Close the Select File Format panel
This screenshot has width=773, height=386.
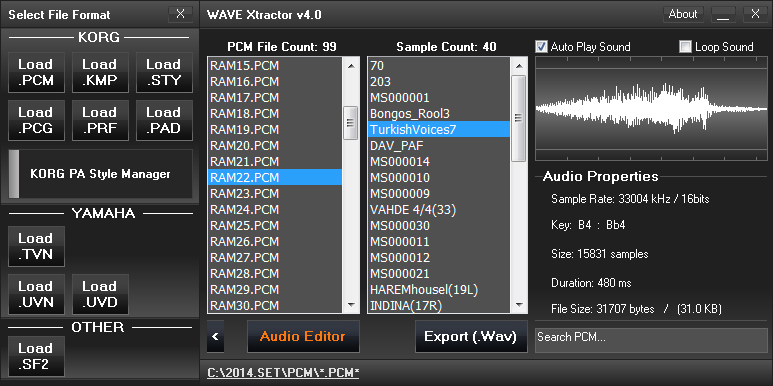(180, 14)
